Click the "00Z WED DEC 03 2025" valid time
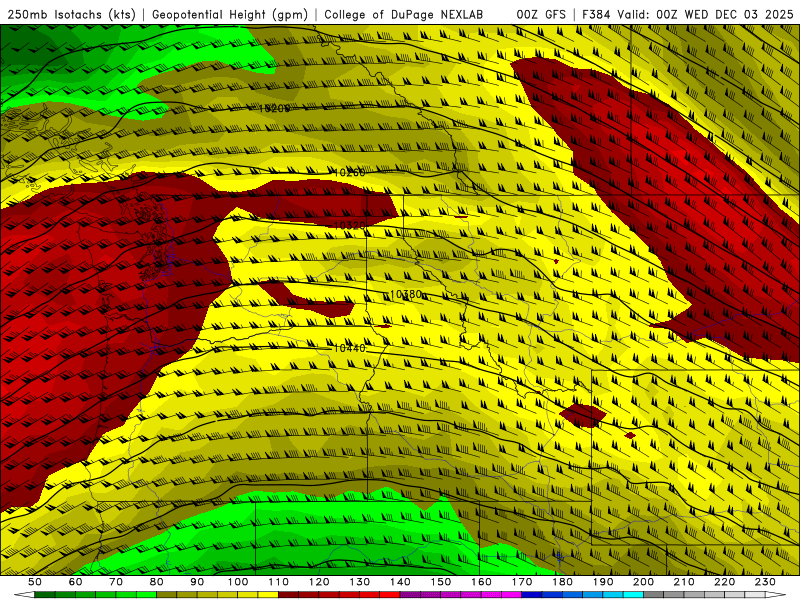 [724, 15]
